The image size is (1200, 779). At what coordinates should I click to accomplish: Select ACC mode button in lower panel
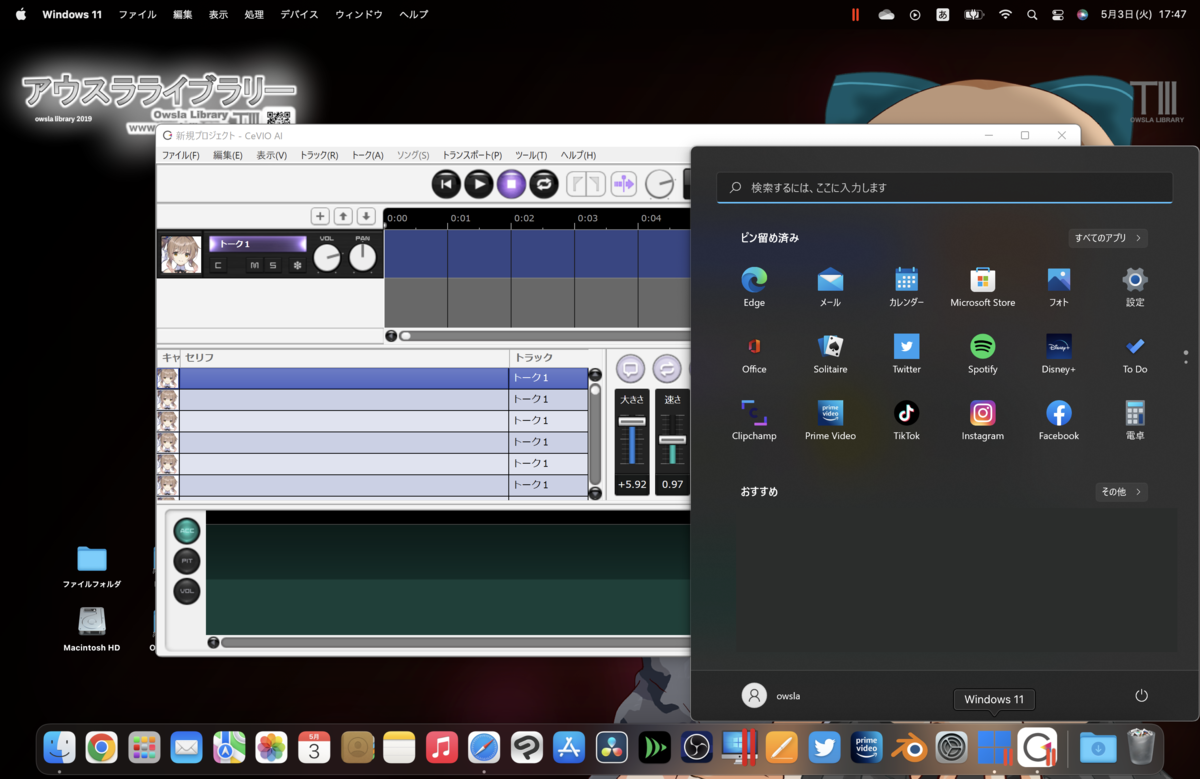[x=187, y=531]
